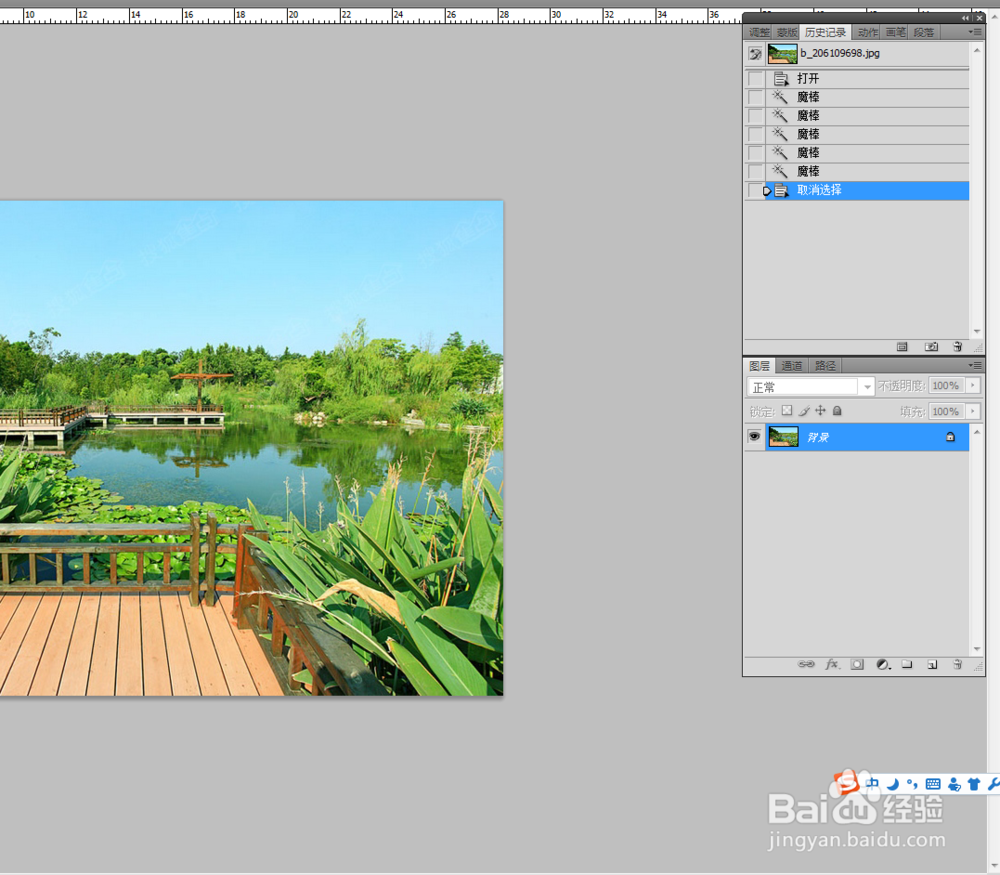Open the History panel flyout menu

(977, 31)
